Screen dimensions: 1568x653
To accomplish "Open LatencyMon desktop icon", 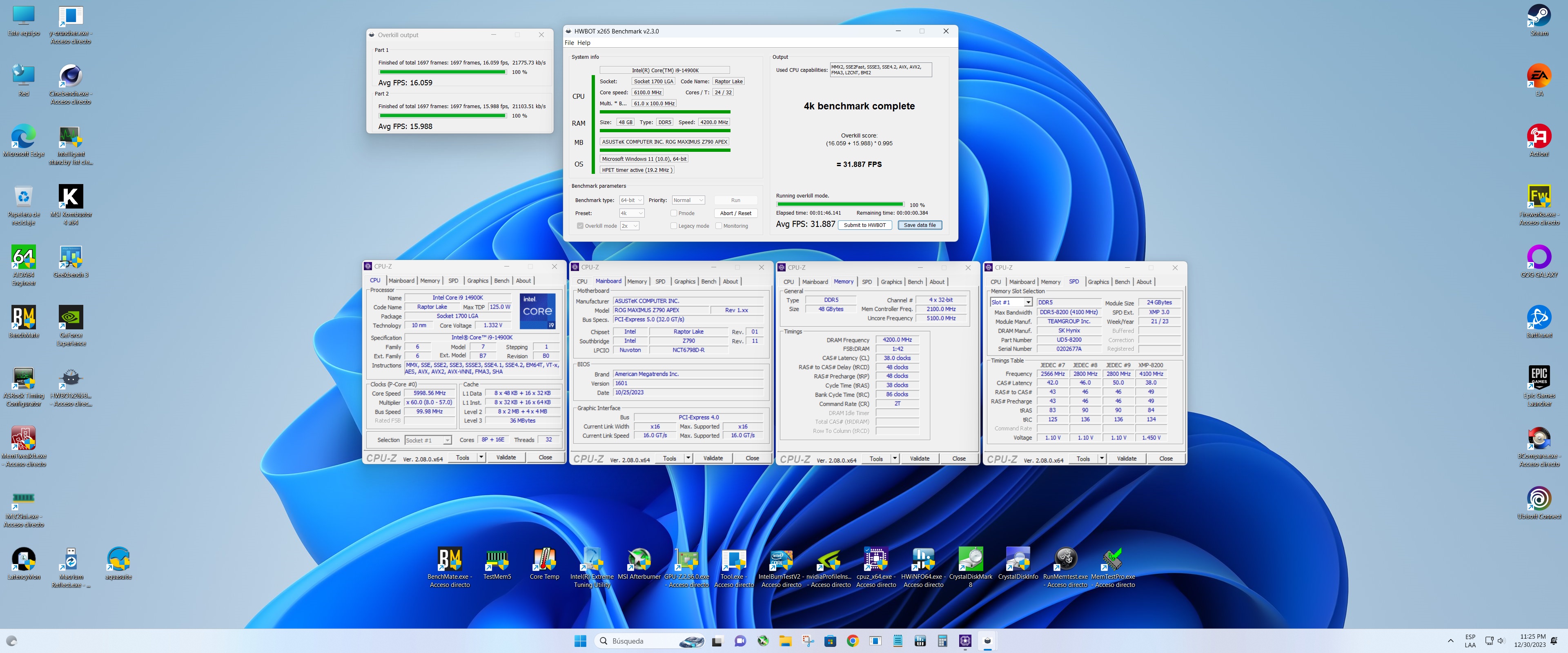I will pos(23,564).
